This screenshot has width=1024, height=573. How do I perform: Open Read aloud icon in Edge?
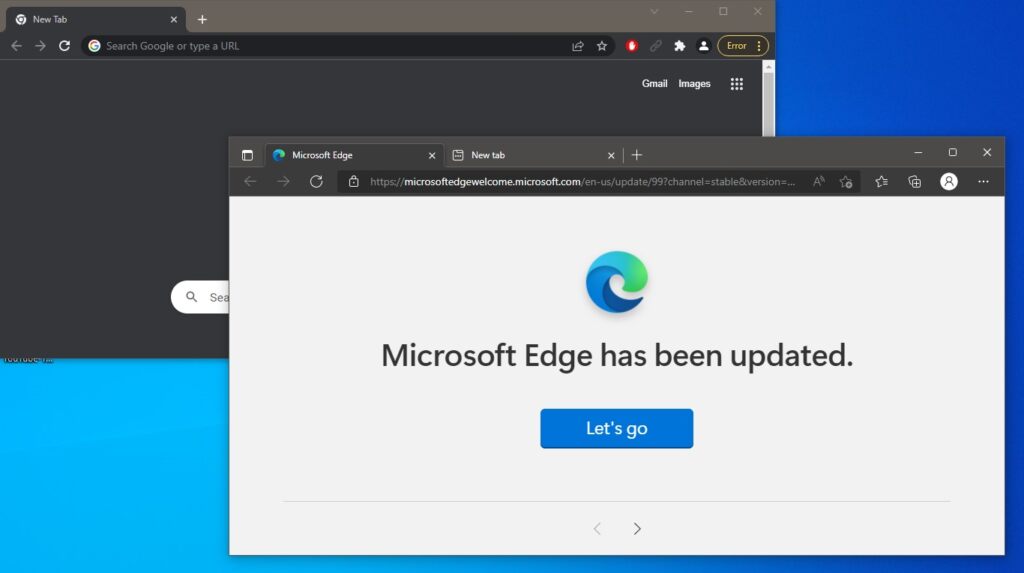(x=818, y=182)
